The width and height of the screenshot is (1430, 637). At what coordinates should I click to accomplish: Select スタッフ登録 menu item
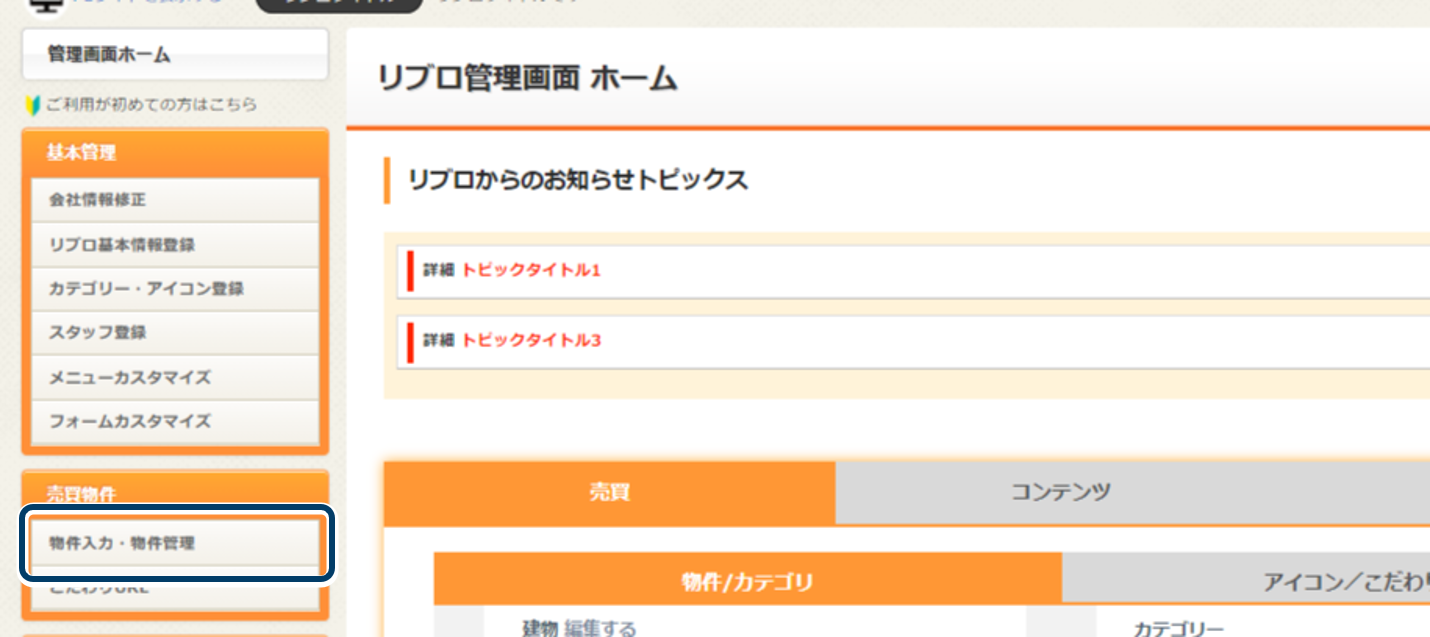175,333
